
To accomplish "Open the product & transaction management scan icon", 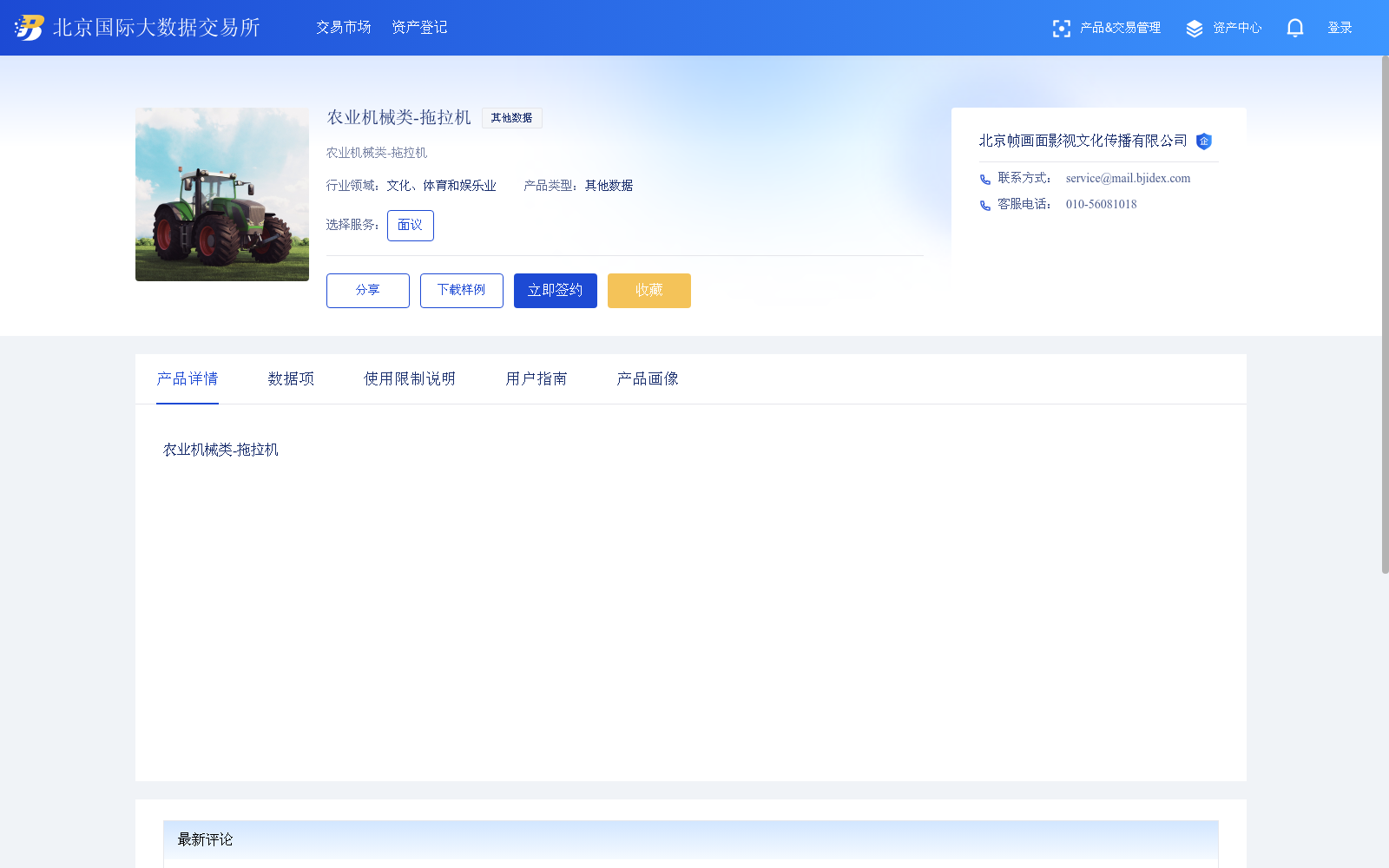I will click(1061, 29).
